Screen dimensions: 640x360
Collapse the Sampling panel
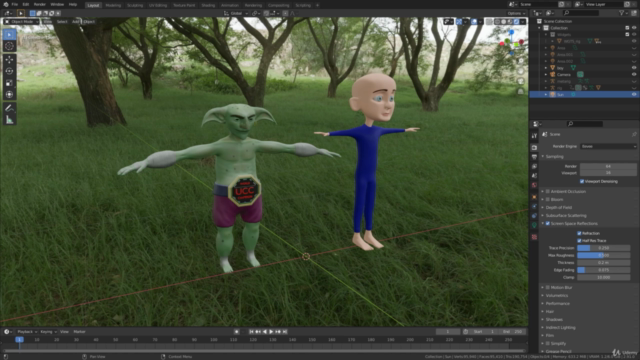click(543, 157)
